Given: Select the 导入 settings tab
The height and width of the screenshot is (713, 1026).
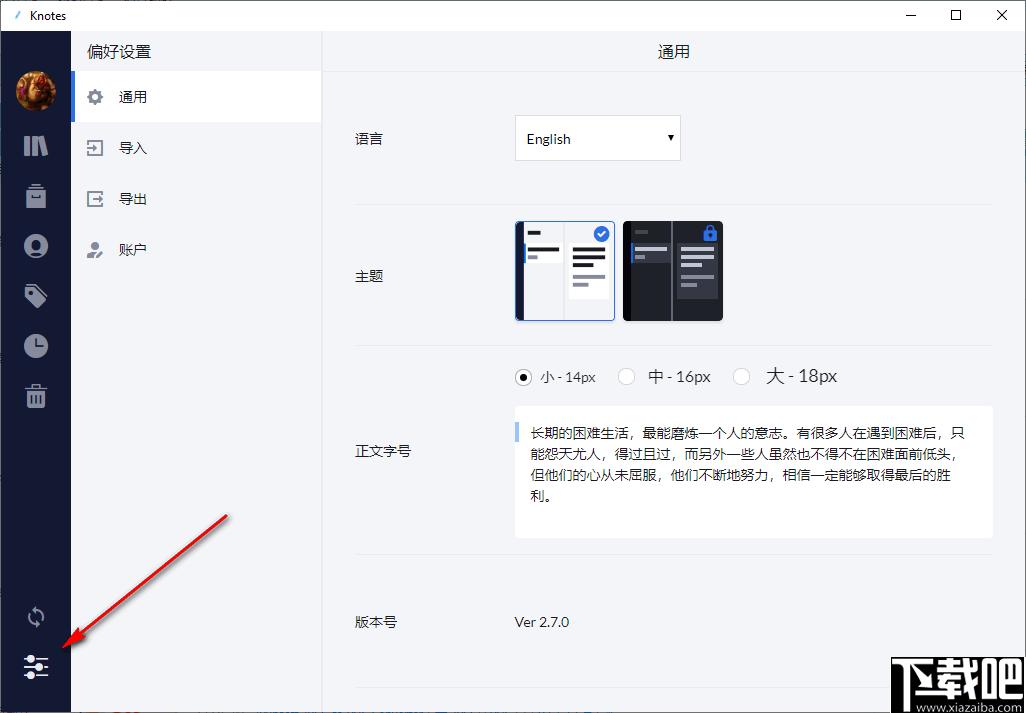Looking at the screenshot, I should coord(196,148).
